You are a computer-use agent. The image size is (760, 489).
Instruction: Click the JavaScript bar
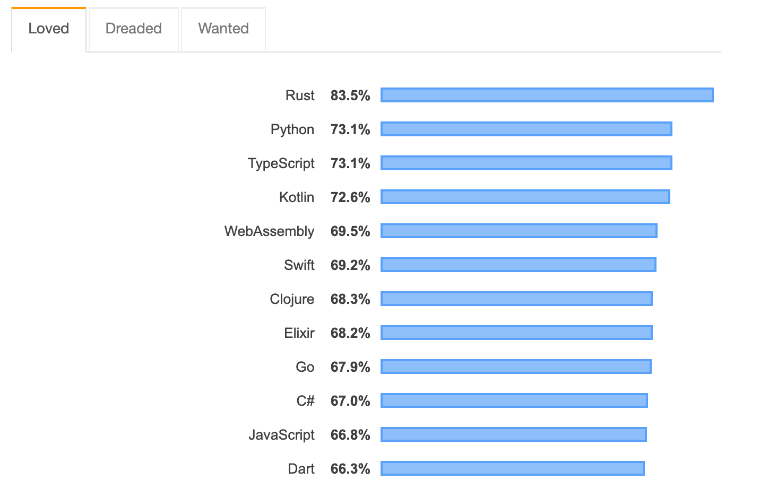pos(513,435)
